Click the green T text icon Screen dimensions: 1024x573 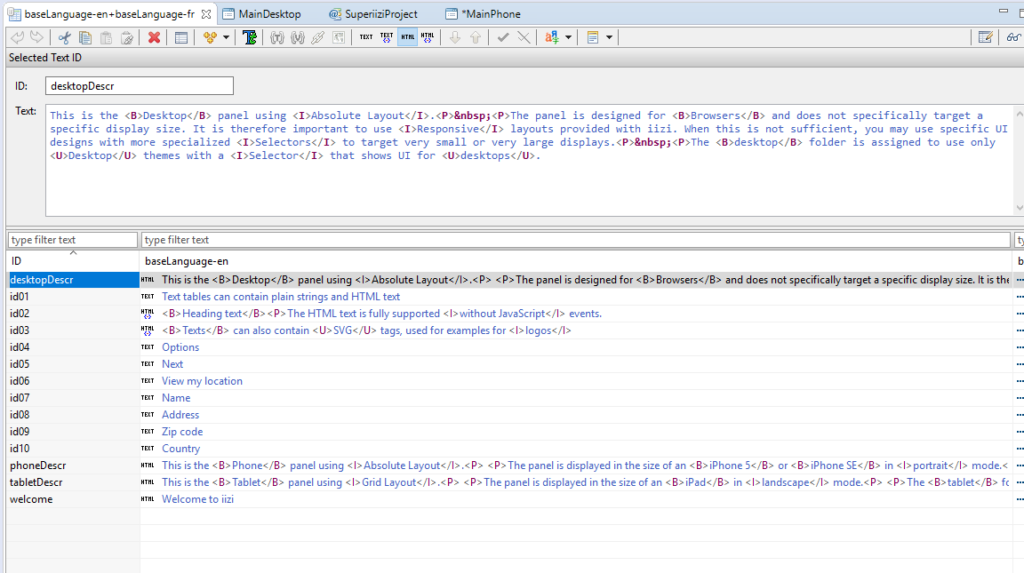point(250,38)
